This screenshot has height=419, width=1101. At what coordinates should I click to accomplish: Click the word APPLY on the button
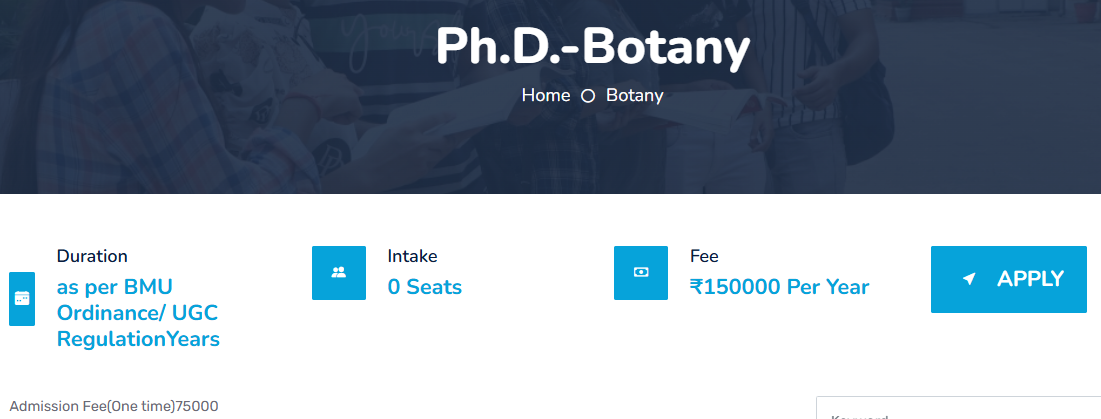1030,279
